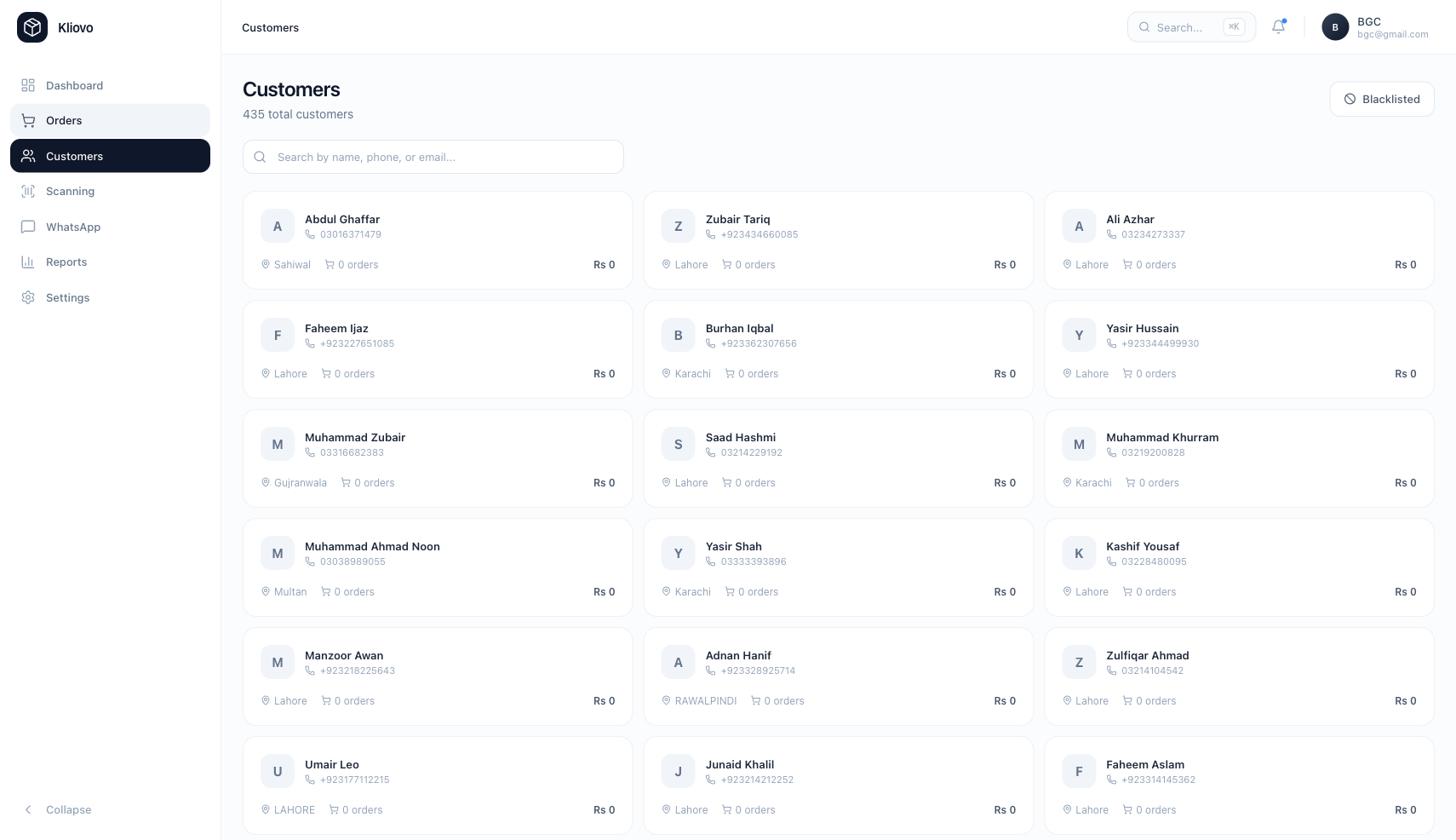
Task: Select the WhatsApp chat icon
Action: (28, 227)
